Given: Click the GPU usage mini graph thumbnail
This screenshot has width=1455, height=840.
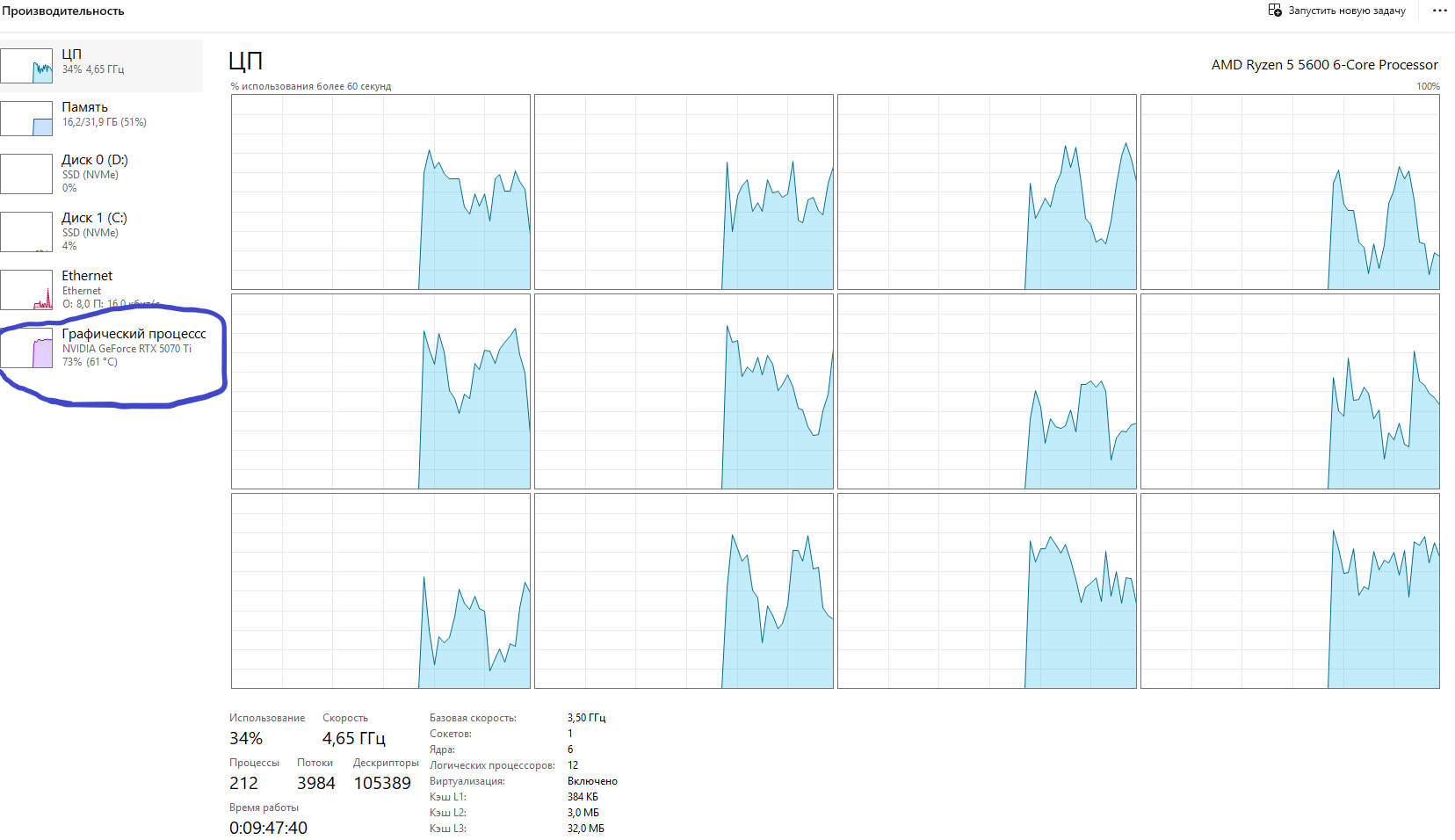Looking at the screenshot, I should [26, 349].
